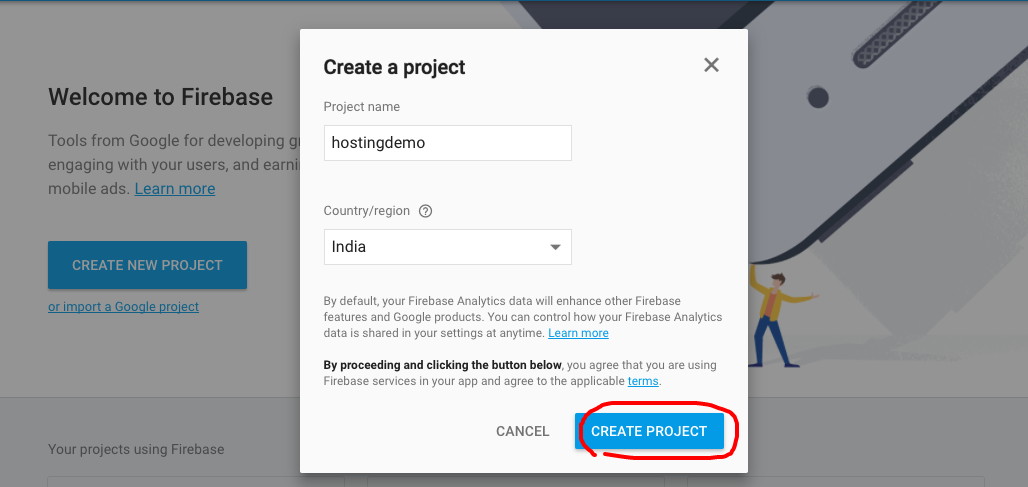Click the Your projects using Firebase label
1028x487 pixels.
tap(136, 449)
